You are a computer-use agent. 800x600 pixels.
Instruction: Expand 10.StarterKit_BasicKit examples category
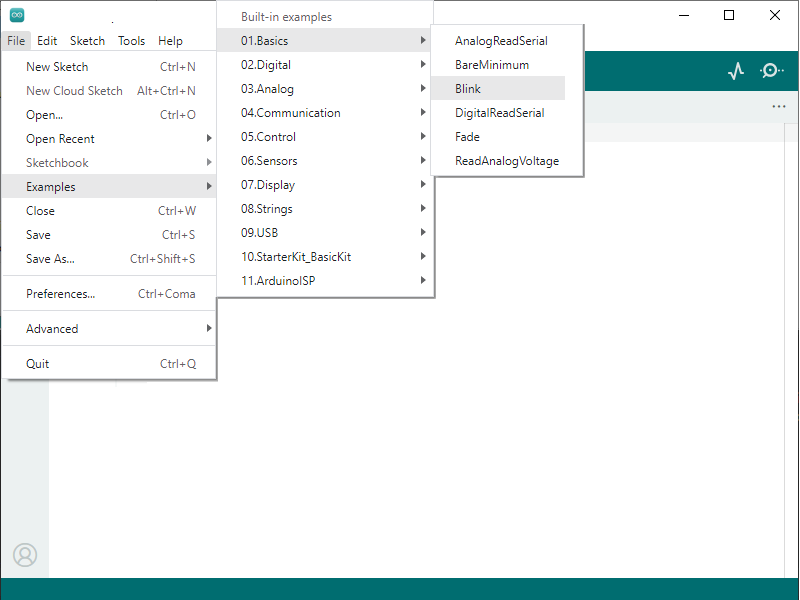[326, 257]
